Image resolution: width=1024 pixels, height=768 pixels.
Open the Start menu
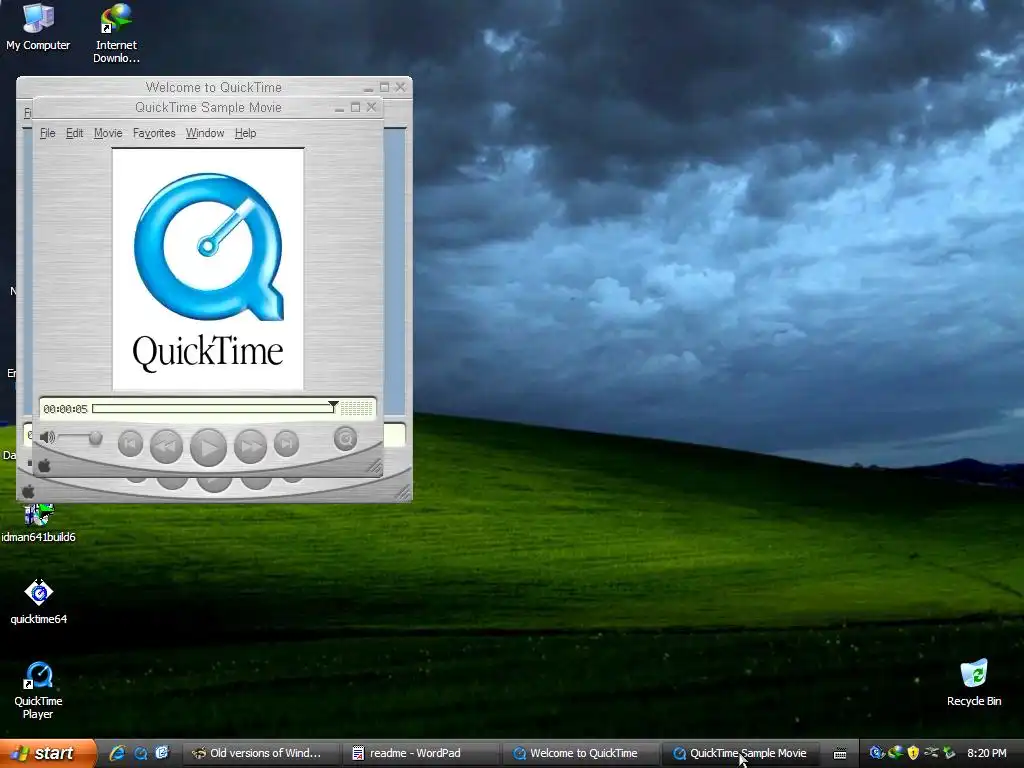tap(46, 754)
